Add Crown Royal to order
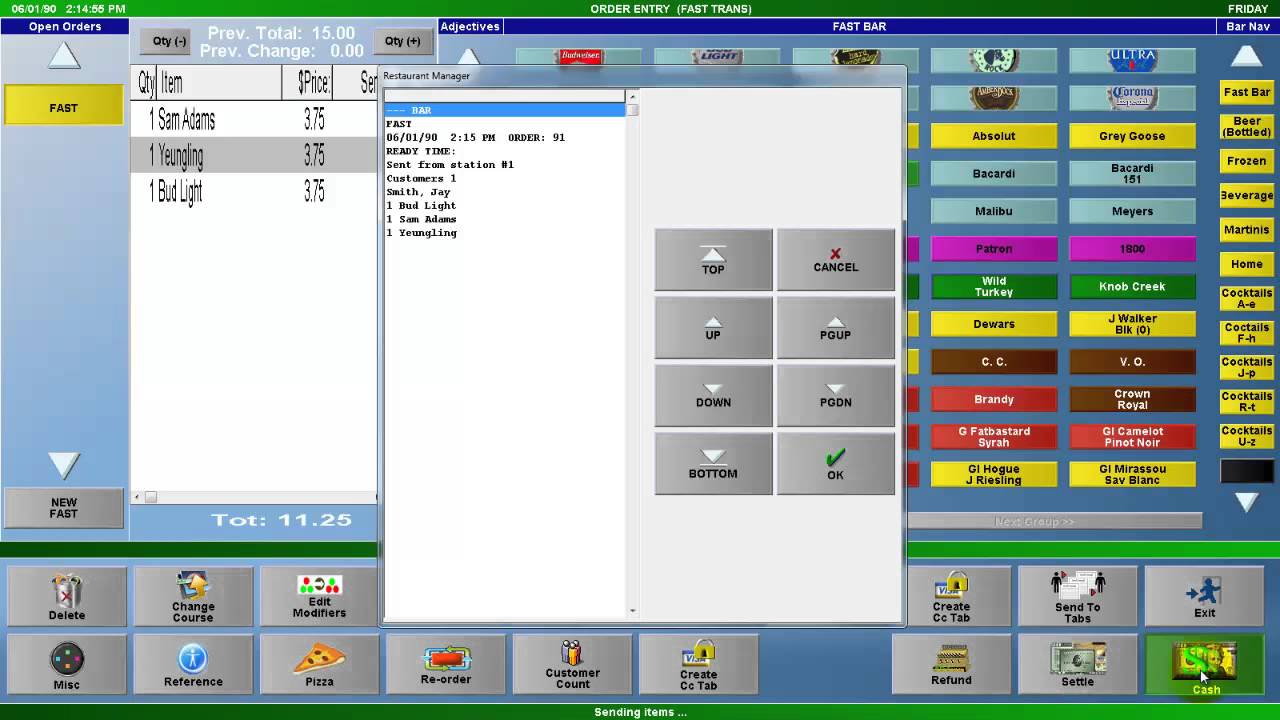This screenshot has height=720, width=1280. (1132, 399)
